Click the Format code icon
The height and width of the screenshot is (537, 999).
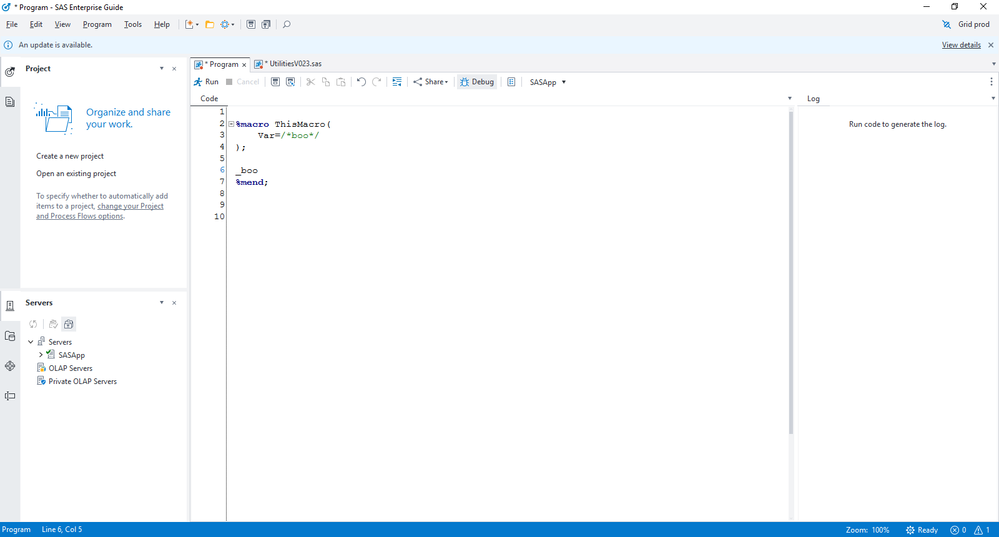397,82
